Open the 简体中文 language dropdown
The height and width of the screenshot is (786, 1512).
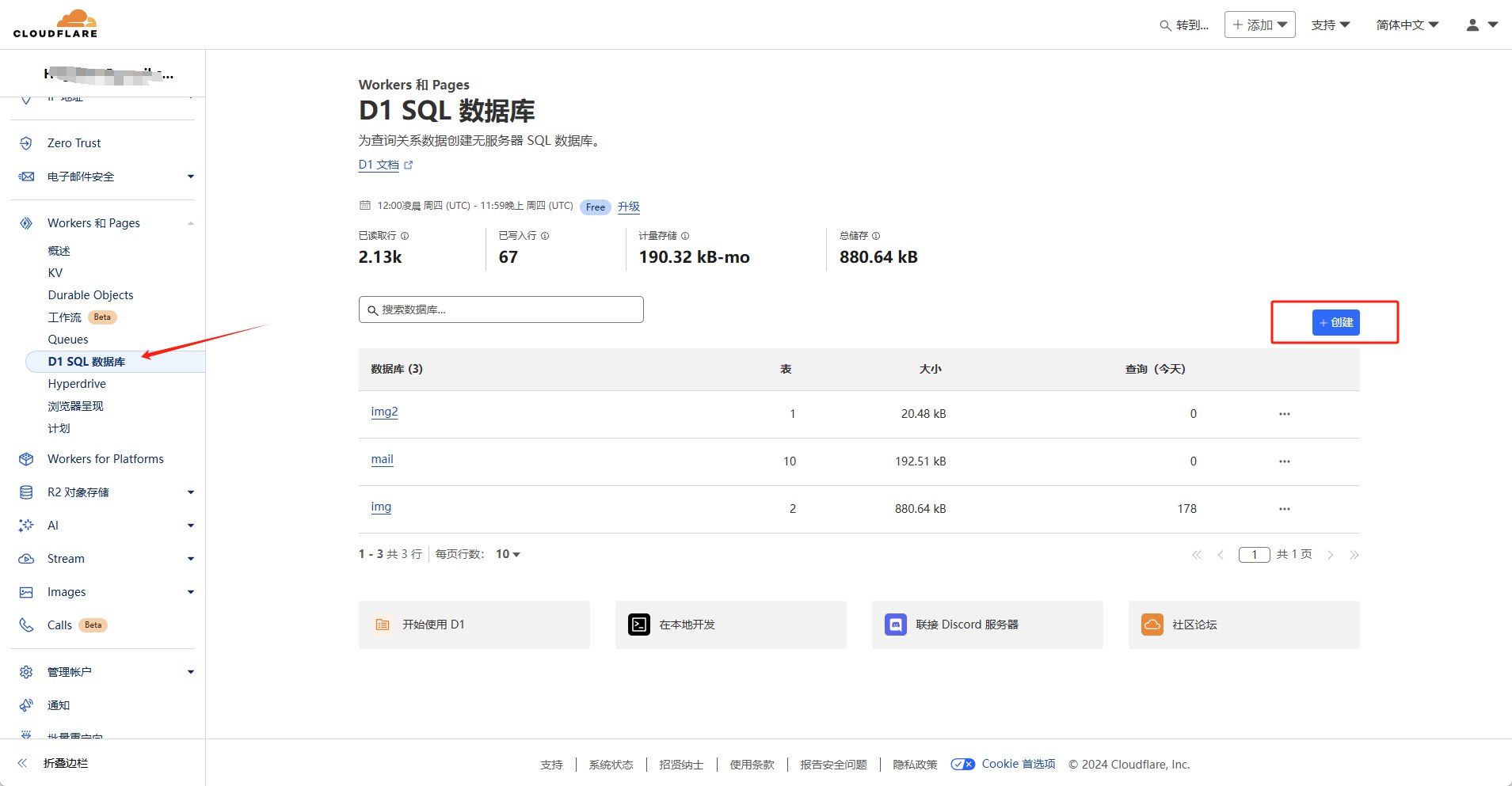1407,25
